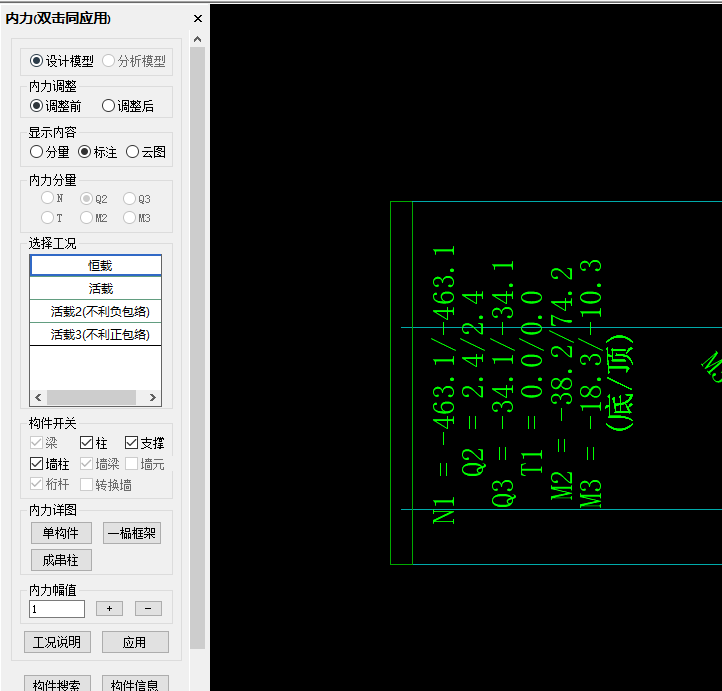
Task: Click the 内力幅值 input field
Action: tap(57, 609)
